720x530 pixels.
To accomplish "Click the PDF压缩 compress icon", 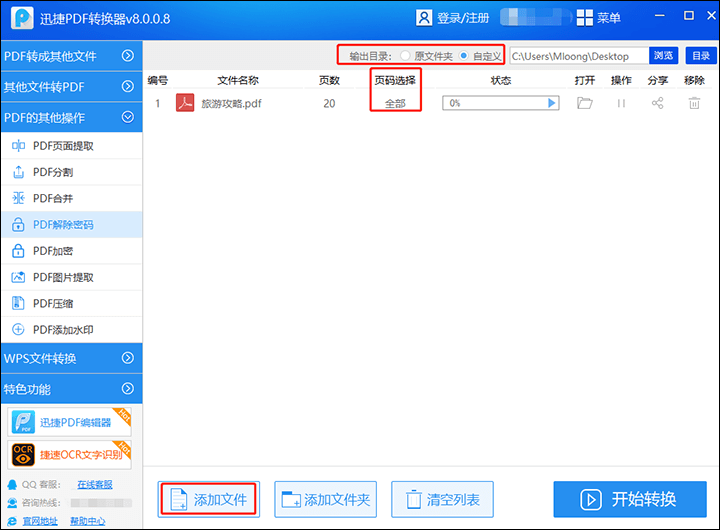I will click(x=18, y=303).
